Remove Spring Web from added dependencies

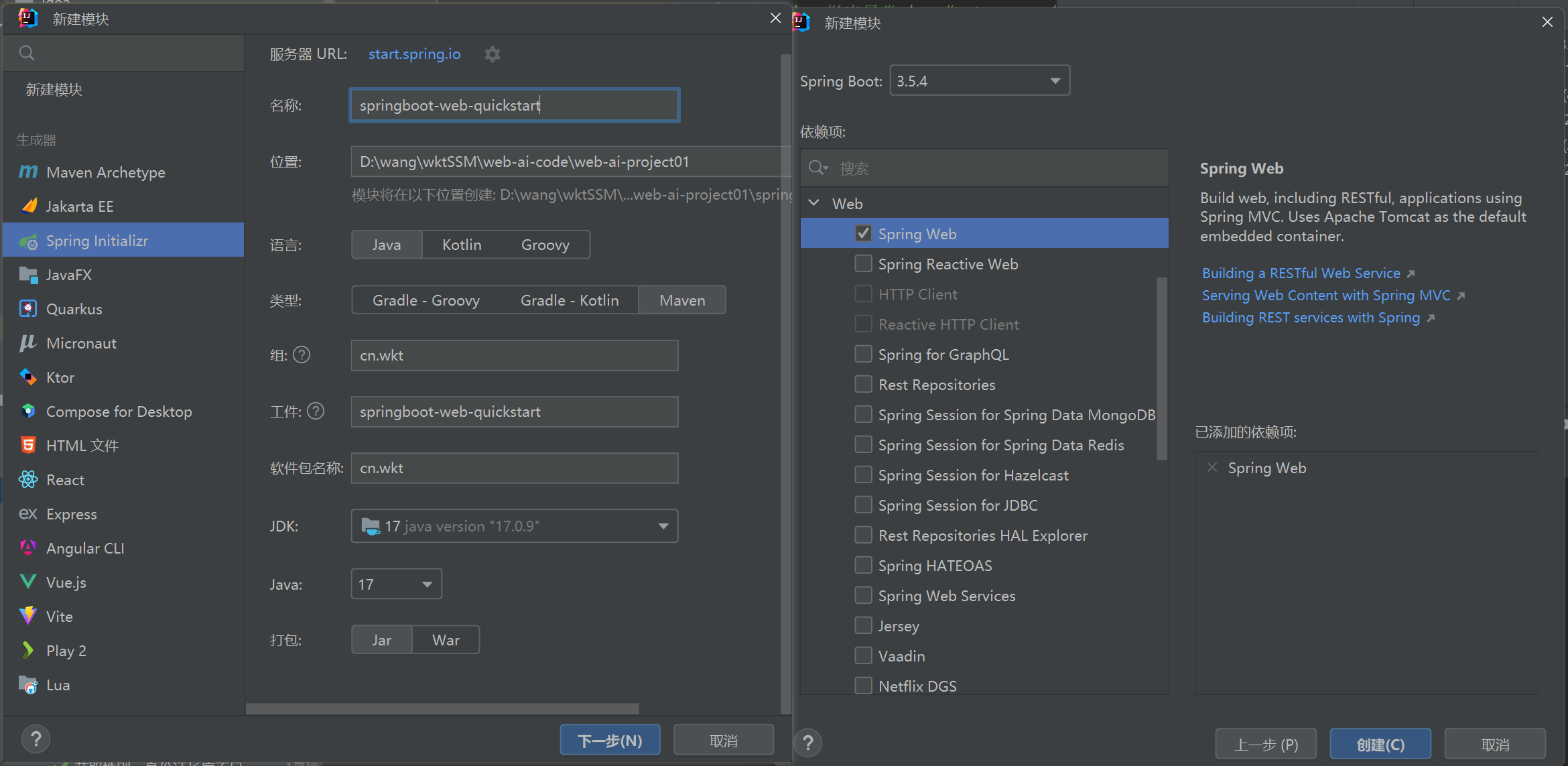[x=1212, y=468]
